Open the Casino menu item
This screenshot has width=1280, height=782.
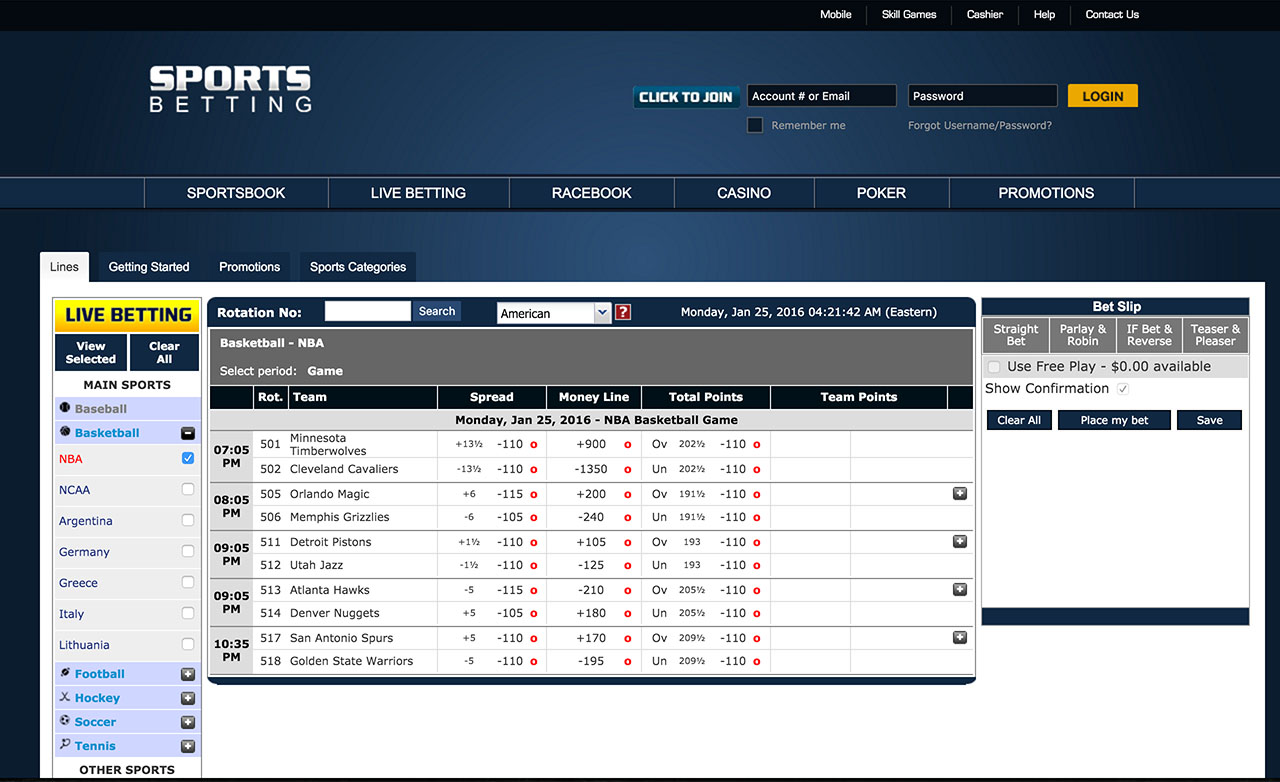point(744,193)
